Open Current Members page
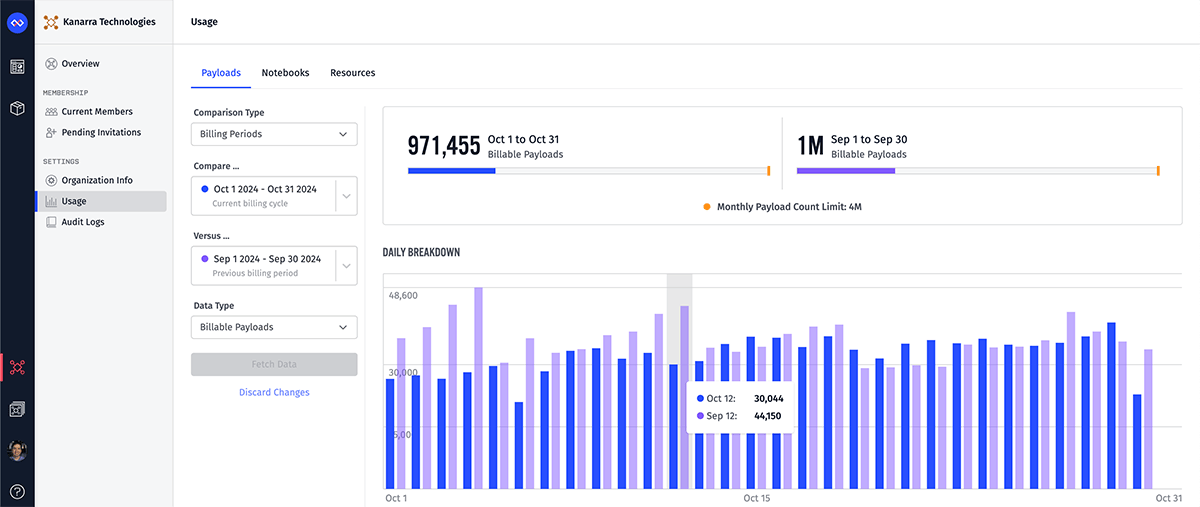The image size is (1200, 507). click(96, 112)
